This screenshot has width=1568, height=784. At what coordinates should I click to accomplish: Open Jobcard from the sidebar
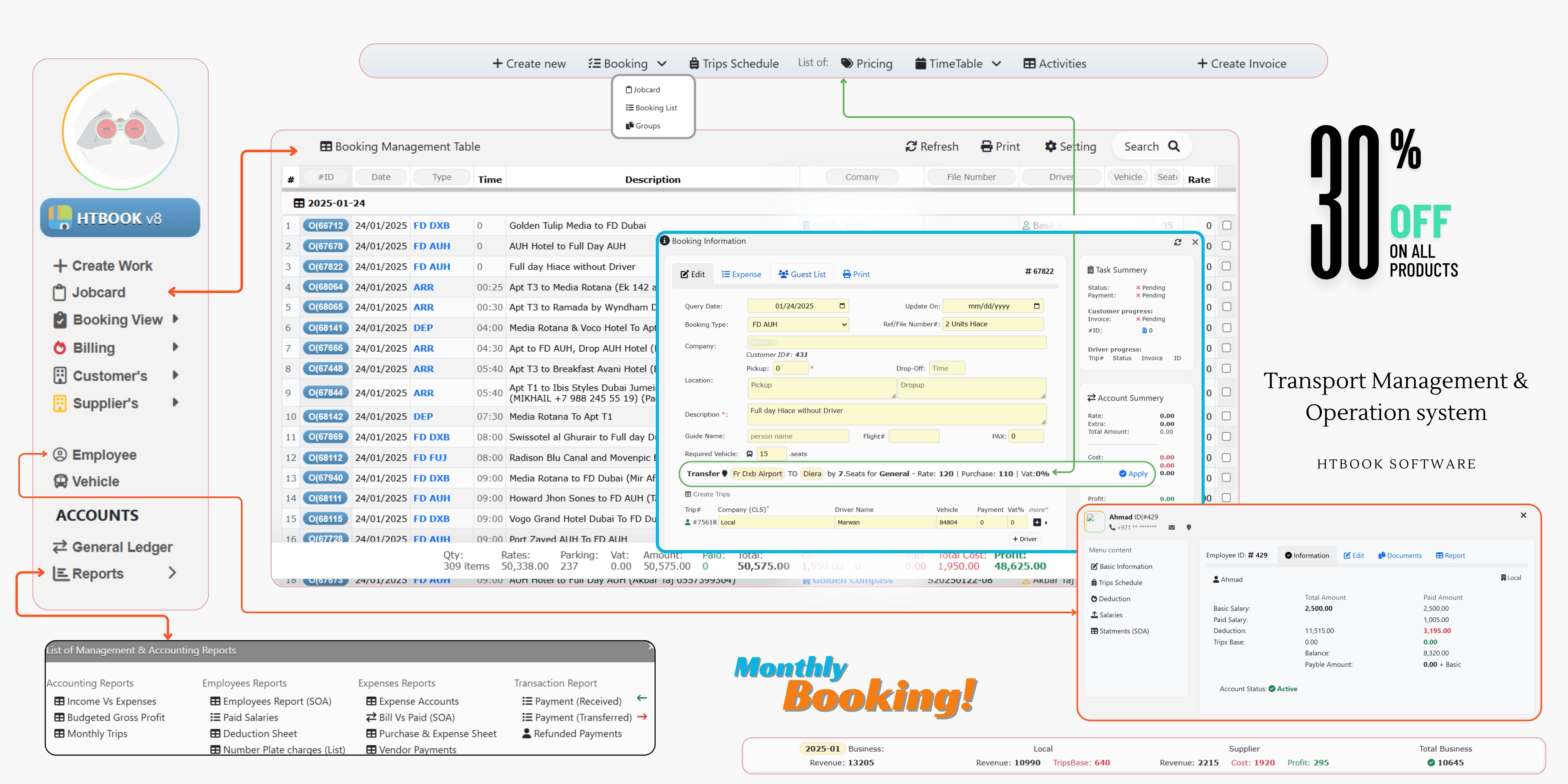[89, 293]
